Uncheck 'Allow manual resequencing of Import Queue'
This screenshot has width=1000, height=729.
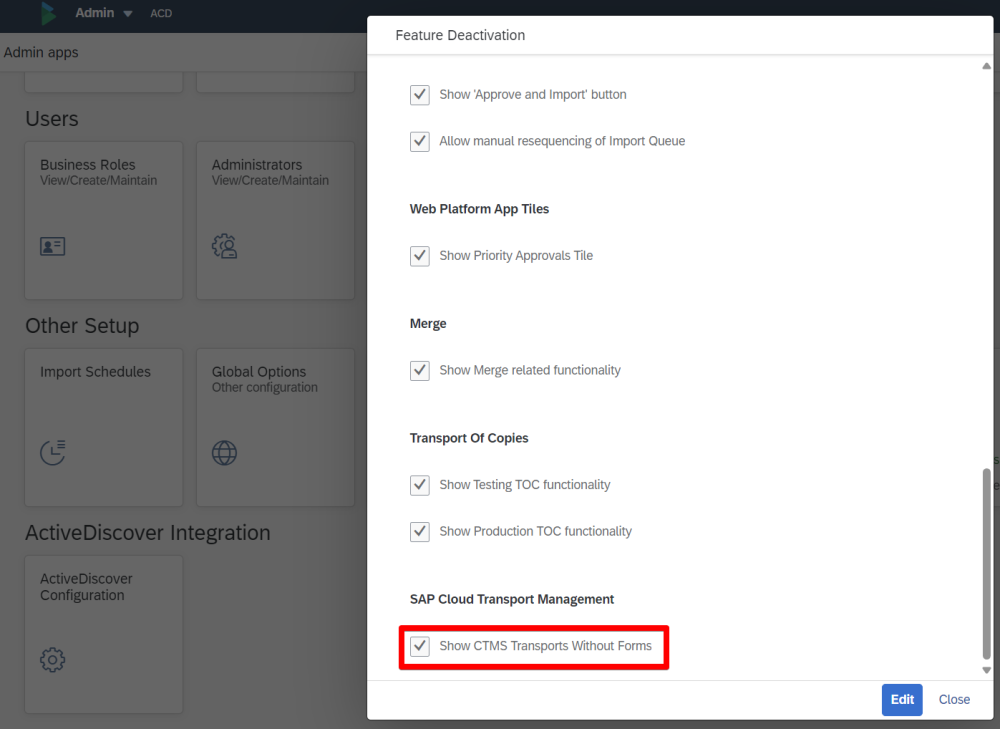click(x=420, y=141)
